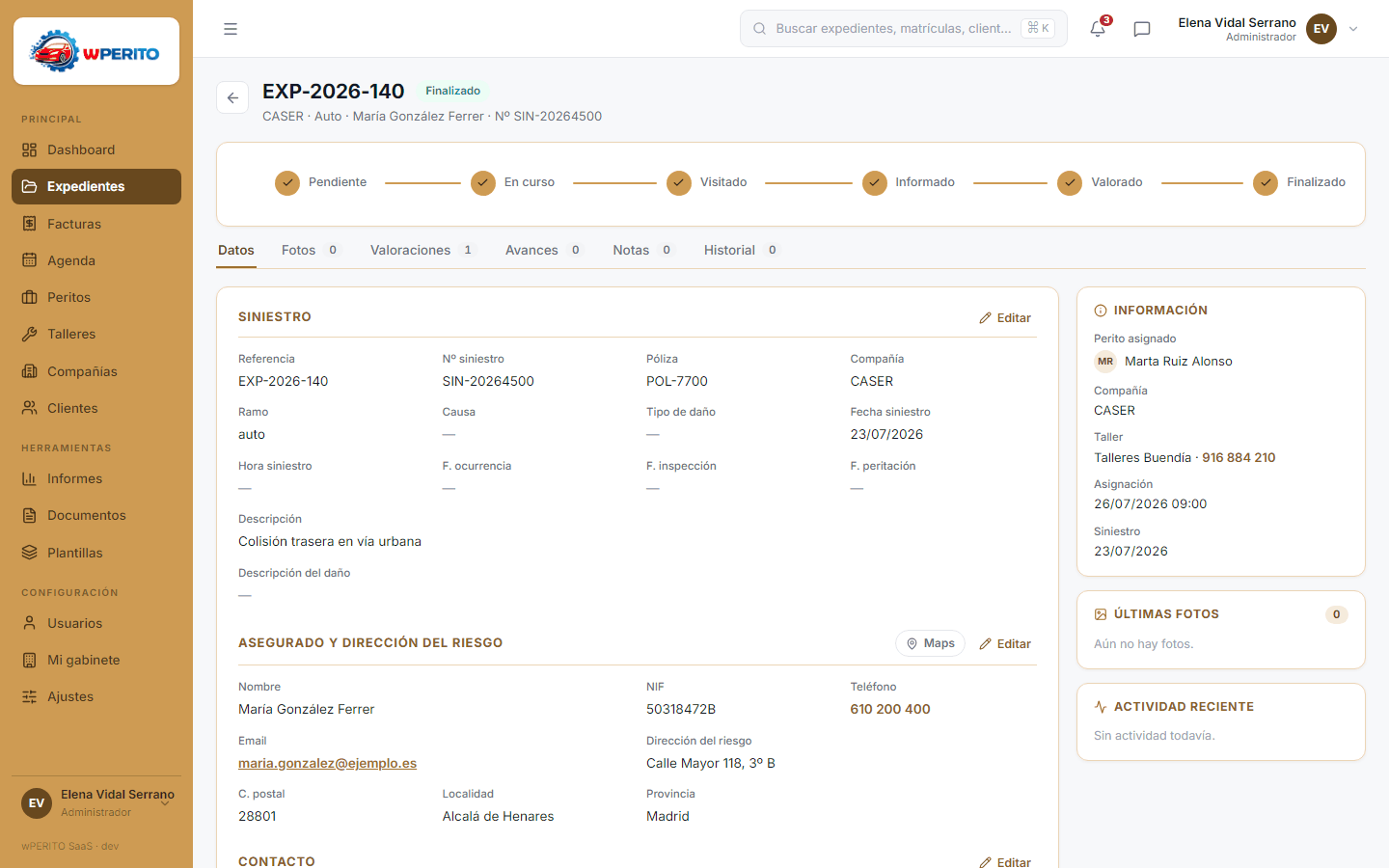Viewport: 1389px width, 868px height.
Task: Focus the search expedientes field
Action: point(904,29)
